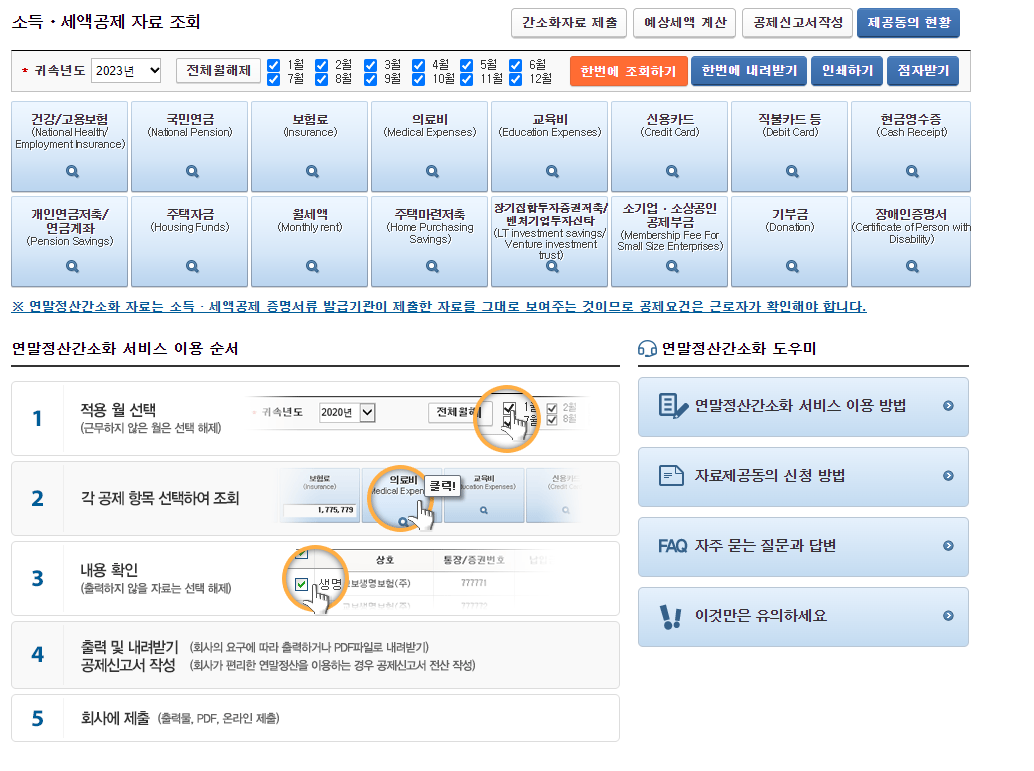
Task: Click the 국민연금 magnifier icon
Action: pos(193,171)
